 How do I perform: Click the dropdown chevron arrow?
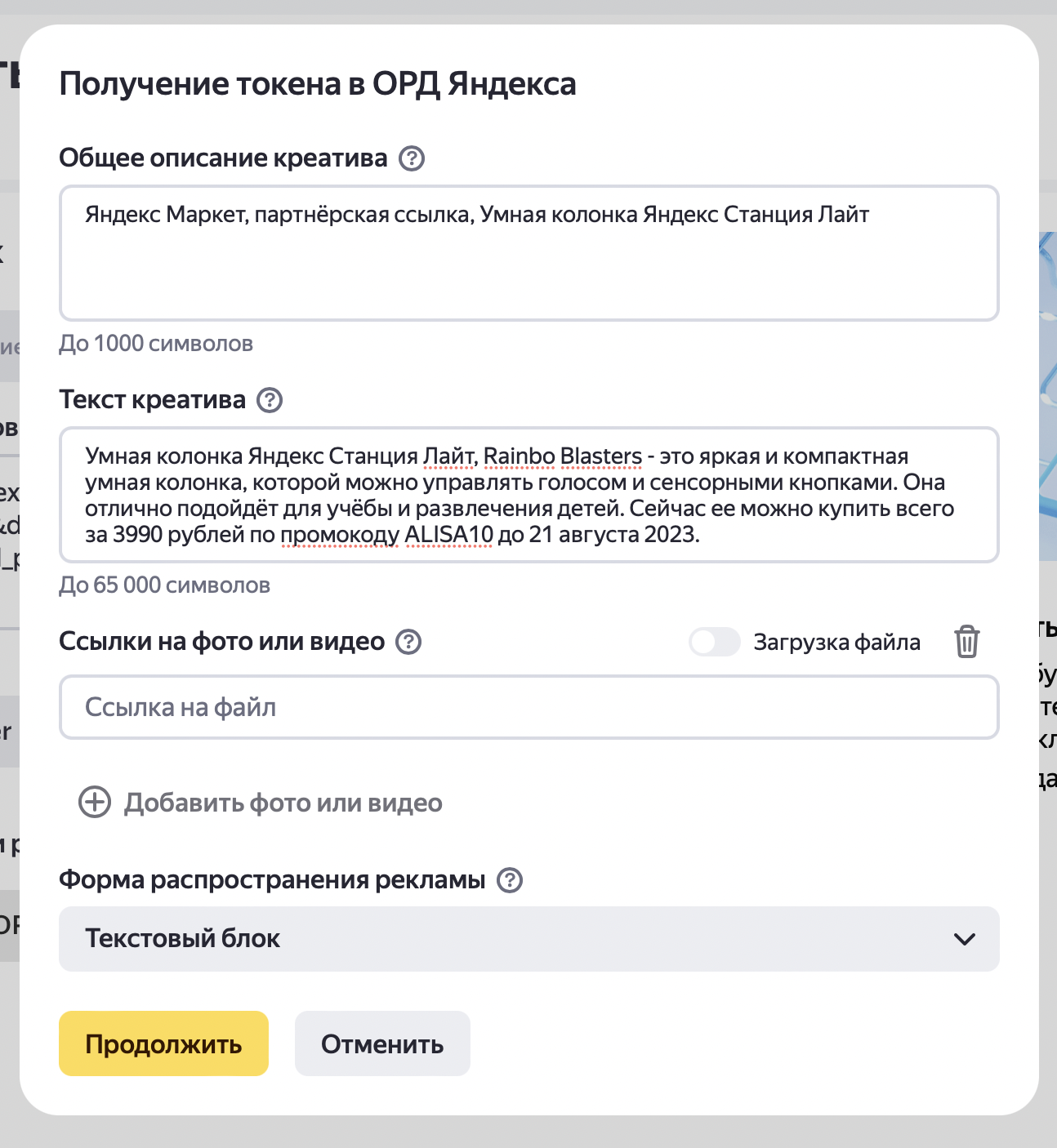point(965,939)
